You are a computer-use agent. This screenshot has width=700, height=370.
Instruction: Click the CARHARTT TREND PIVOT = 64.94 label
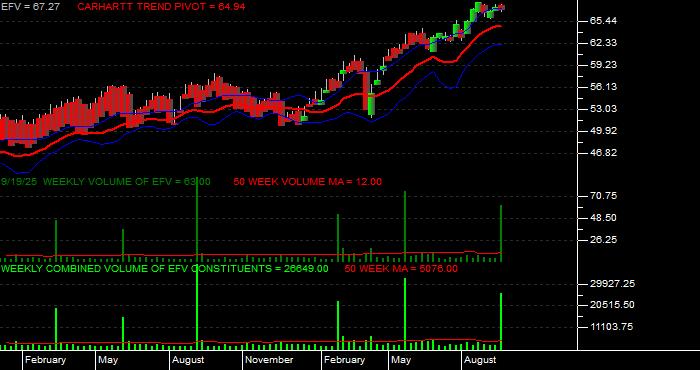161,7
